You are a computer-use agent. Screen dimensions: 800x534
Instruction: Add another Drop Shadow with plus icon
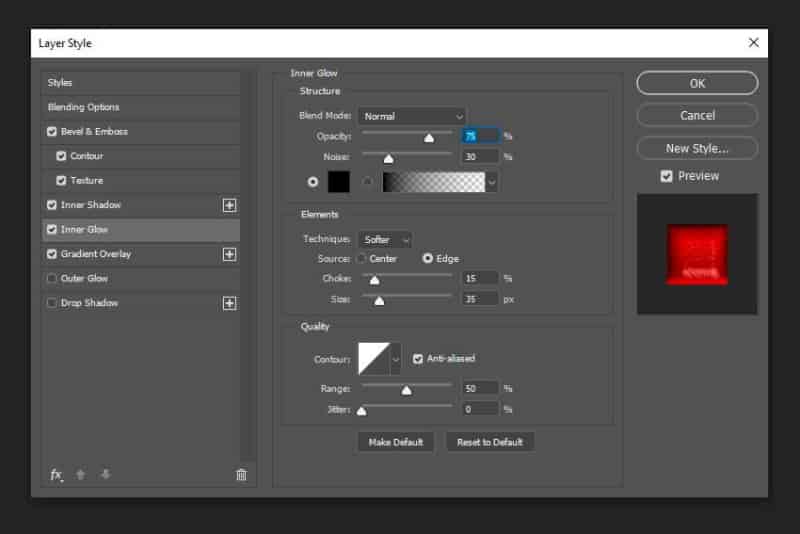click(x=230, y=303)
